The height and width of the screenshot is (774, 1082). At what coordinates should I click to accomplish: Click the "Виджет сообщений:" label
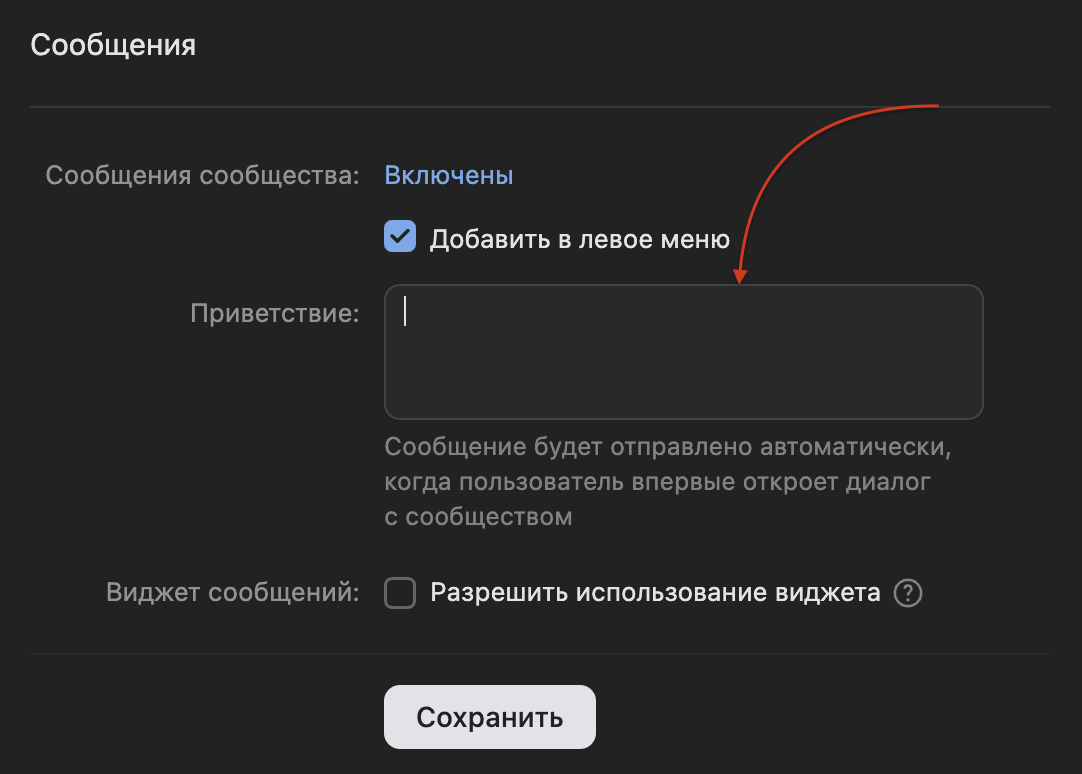point(232,593)
